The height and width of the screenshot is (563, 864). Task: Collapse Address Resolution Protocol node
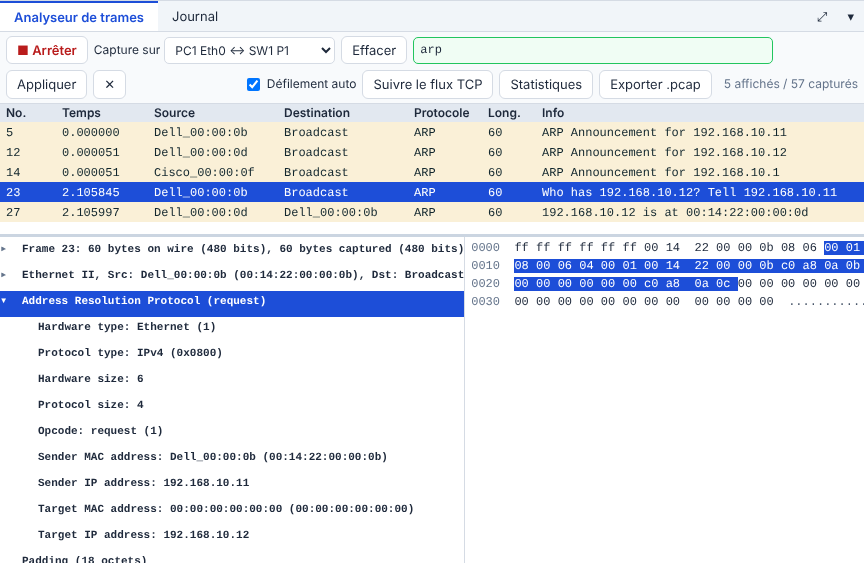tap(4, 301)
